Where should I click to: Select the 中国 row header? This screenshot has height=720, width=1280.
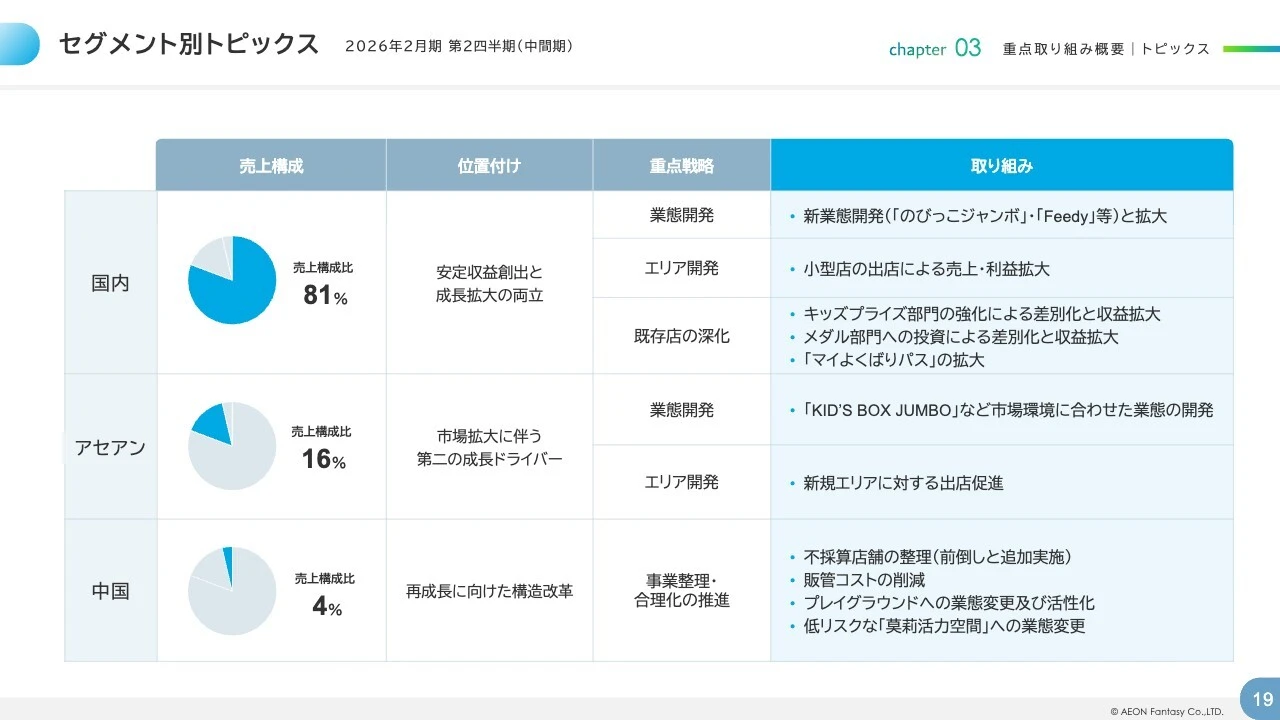click(110, 591)
